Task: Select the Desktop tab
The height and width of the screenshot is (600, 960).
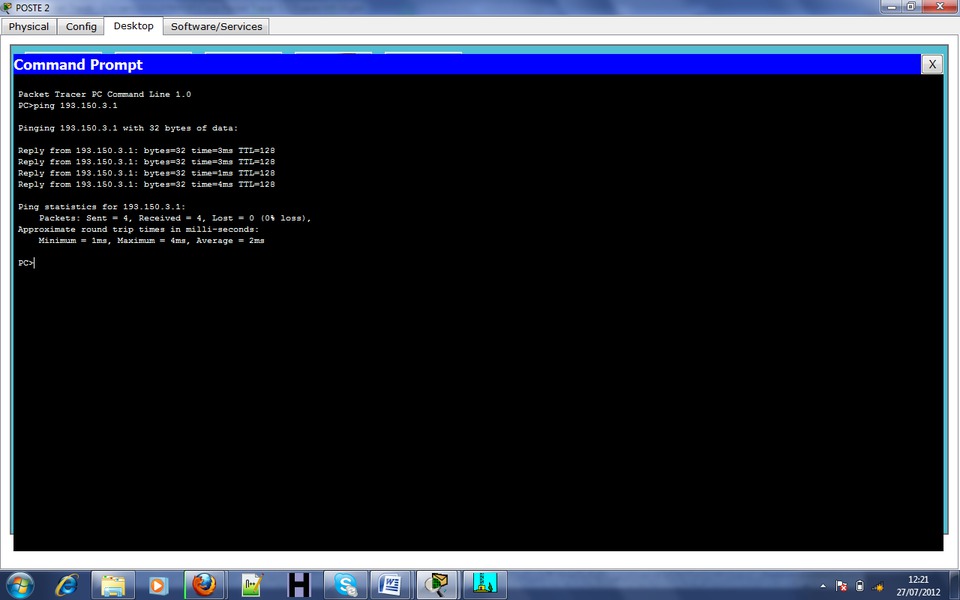Action: [x=133, y=26]
